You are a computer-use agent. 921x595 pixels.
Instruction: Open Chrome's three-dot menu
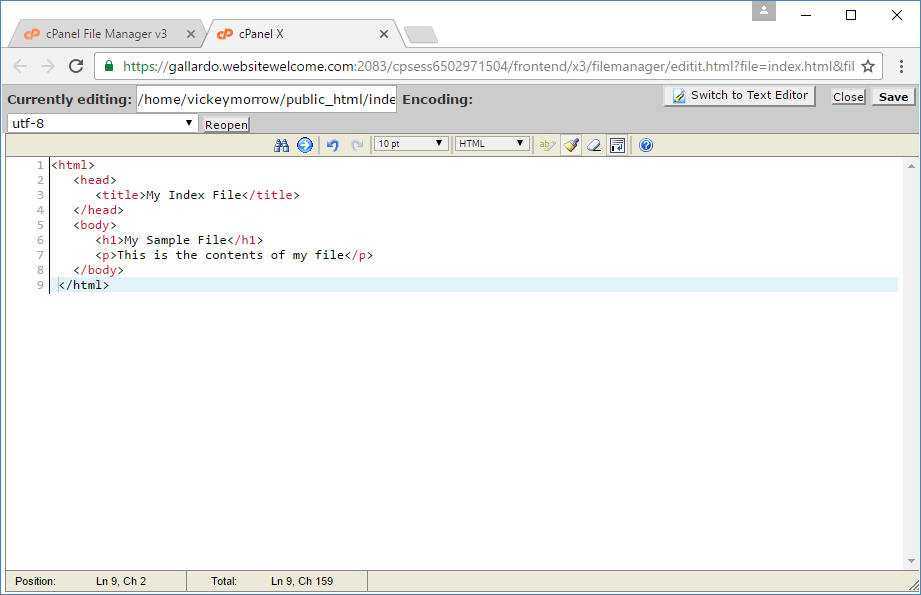tap(901, 66)
